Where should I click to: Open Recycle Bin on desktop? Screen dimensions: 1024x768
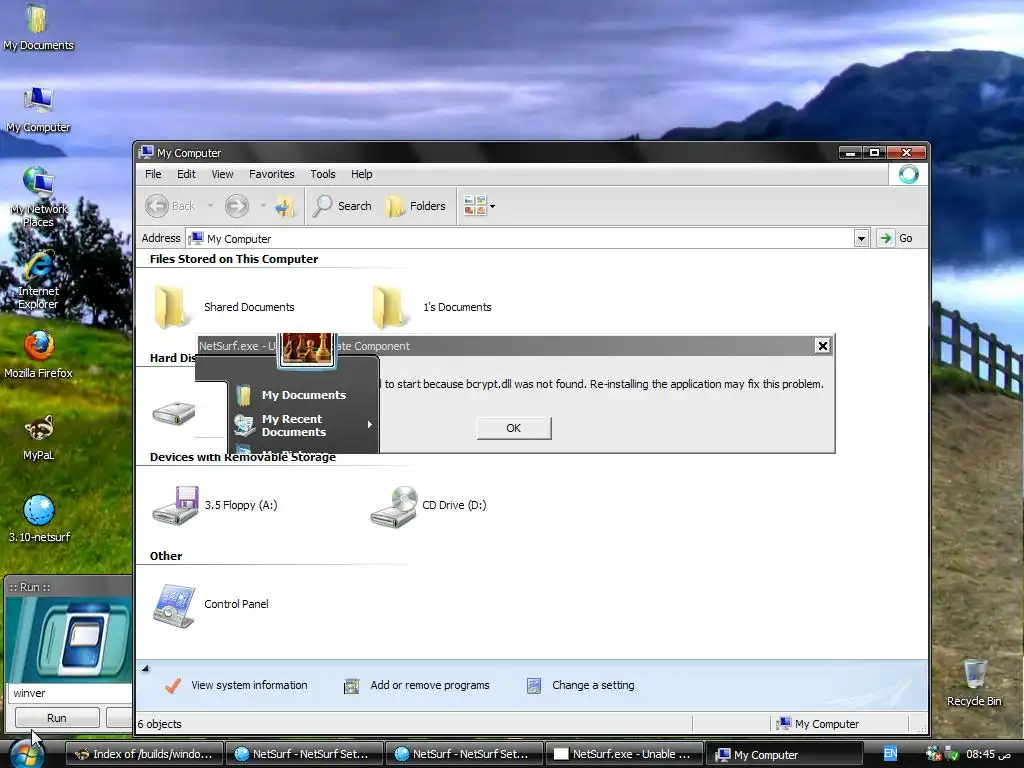click(974, 683)
